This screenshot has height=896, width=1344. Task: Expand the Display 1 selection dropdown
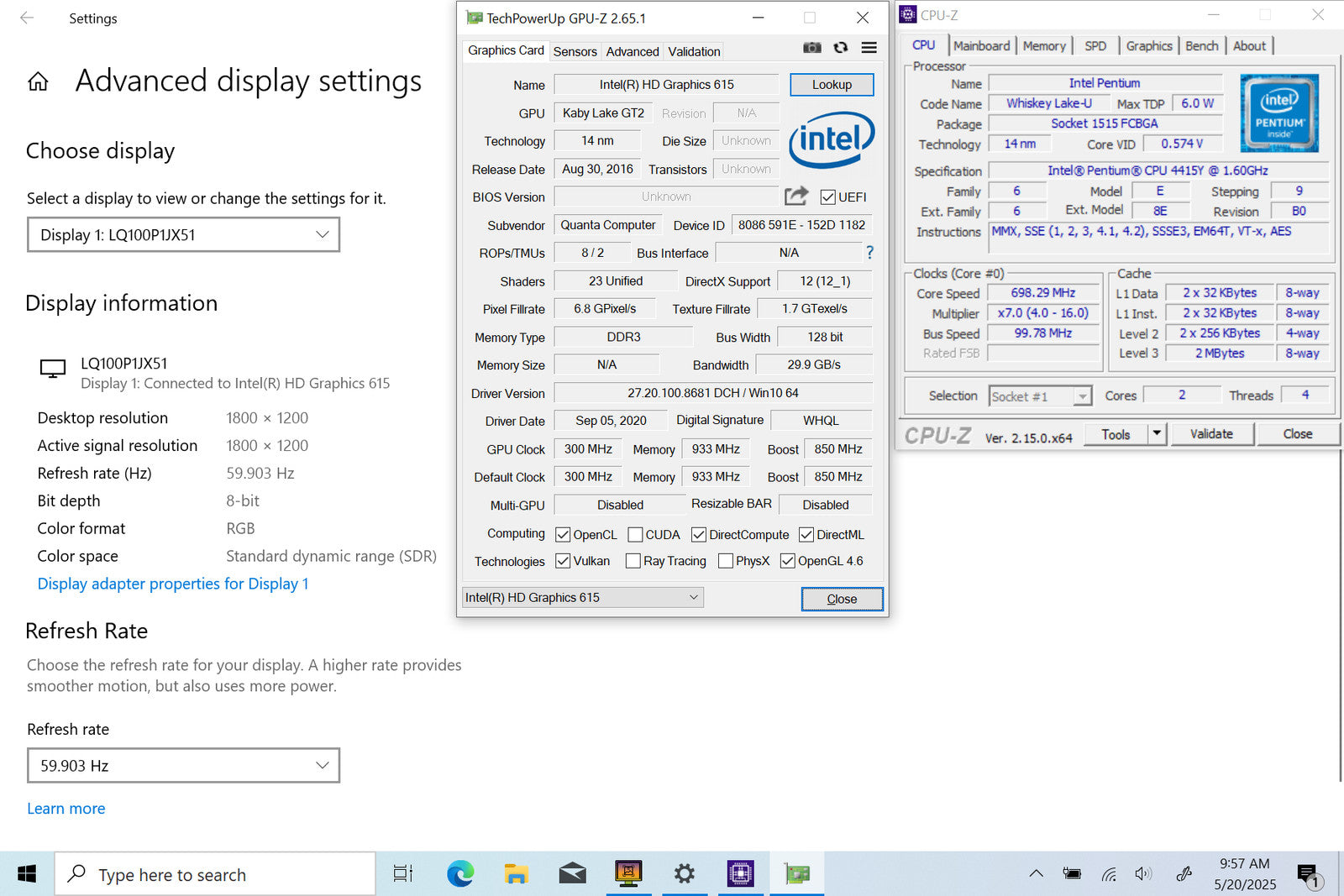tap(183, 235)
